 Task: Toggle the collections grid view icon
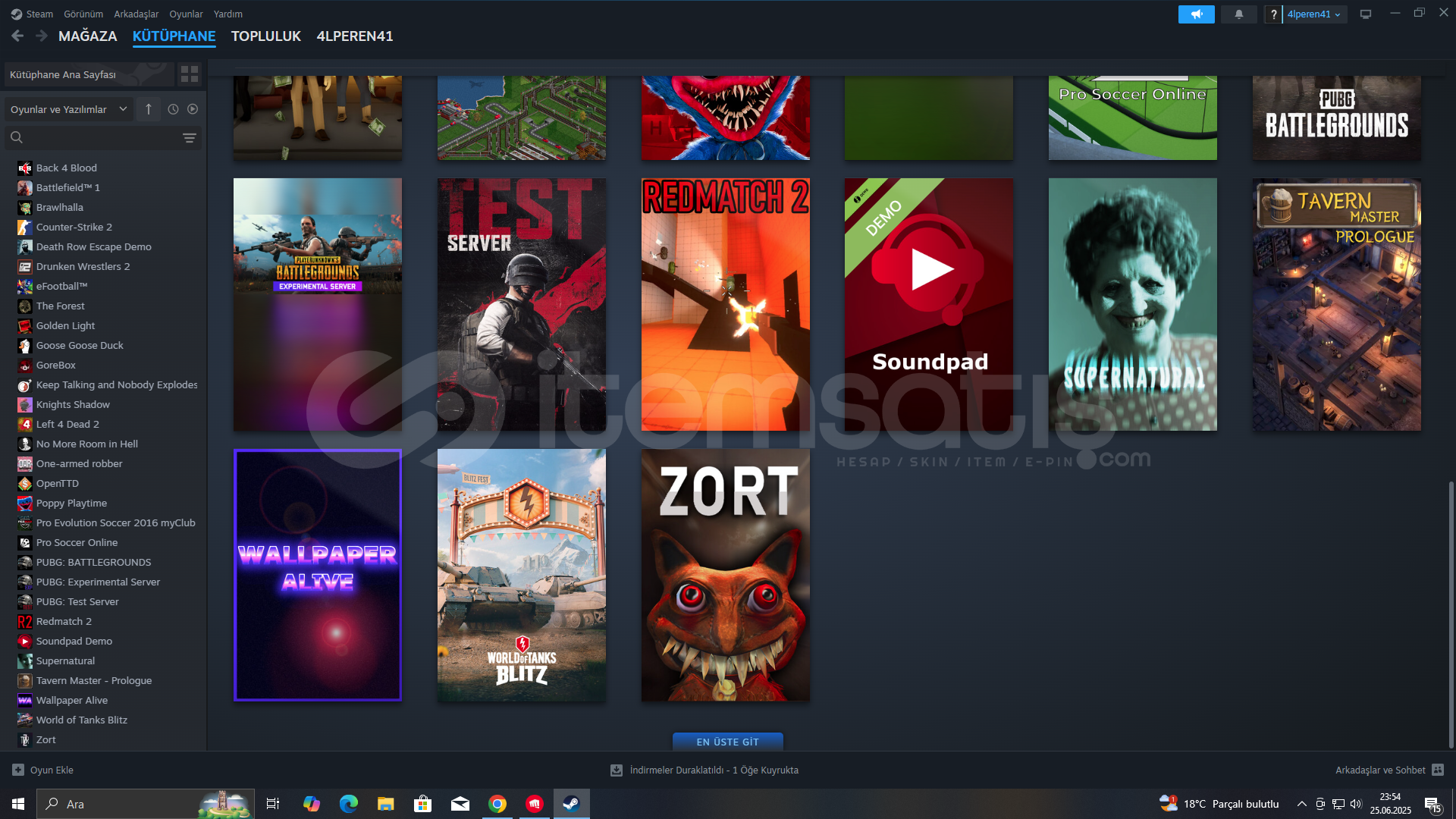(x=190, y=74)
